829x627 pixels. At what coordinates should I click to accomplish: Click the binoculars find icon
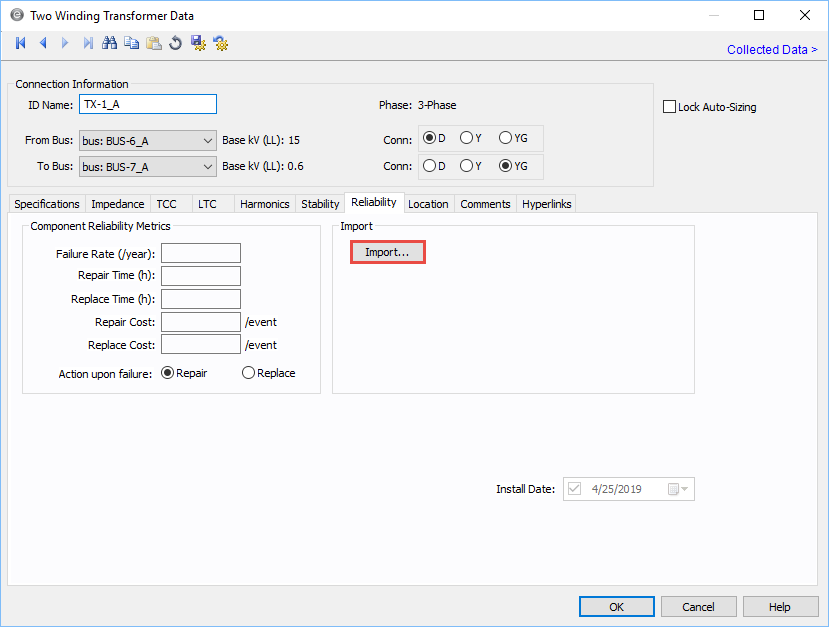coord(110,43)
